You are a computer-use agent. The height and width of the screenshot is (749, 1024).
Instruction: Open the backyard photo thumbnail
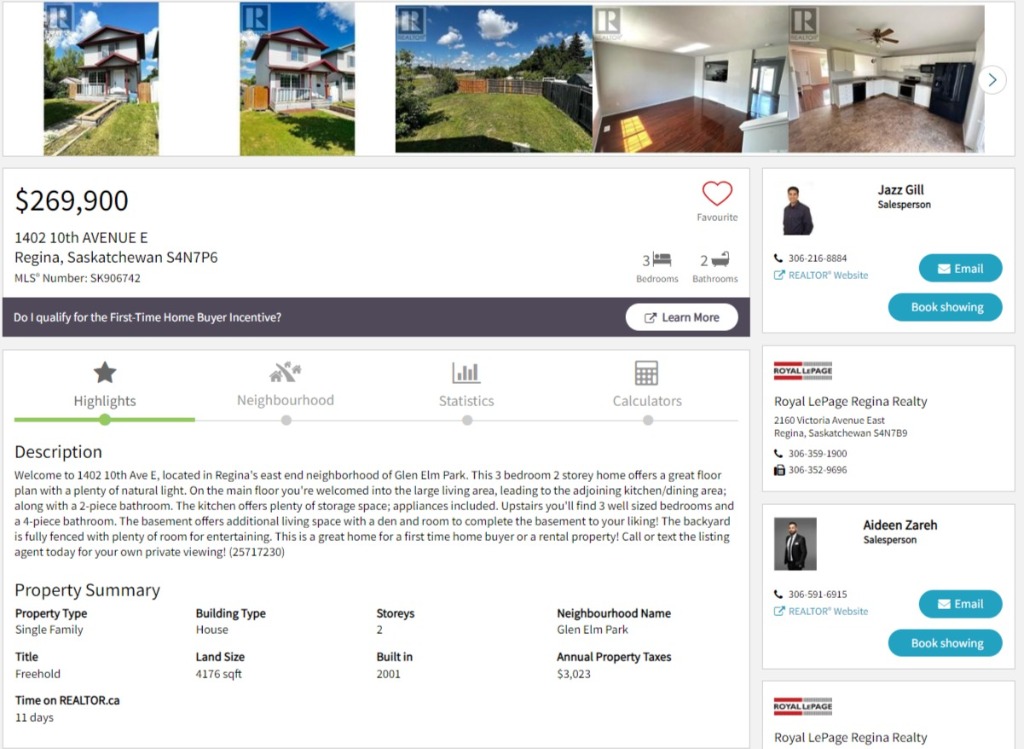tap(494, 79)
